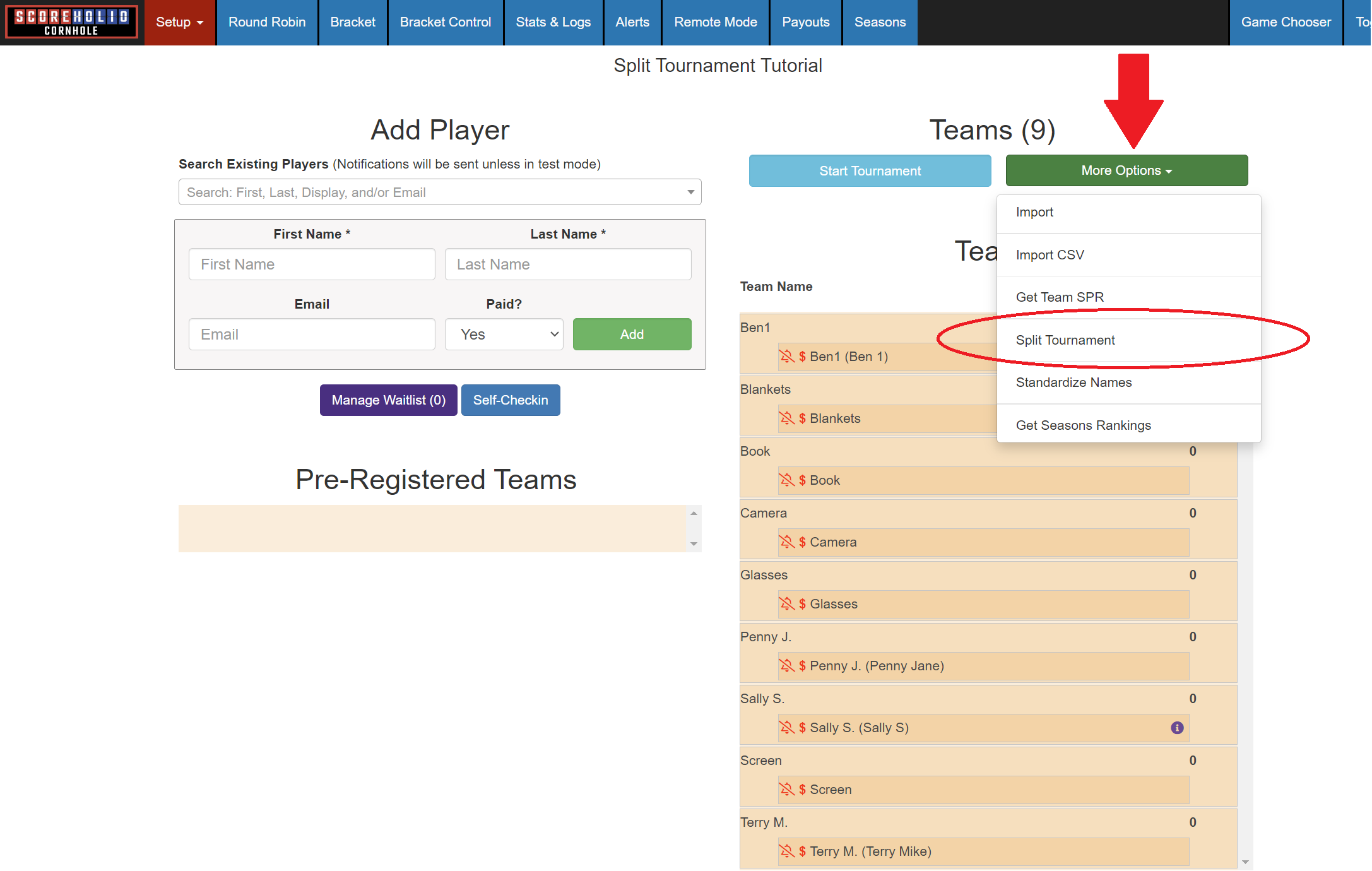The height and width of the screenshot is (871, 1372).
Task: Toggle paid dollar status for Blankets
Action: pyautogui.click(x=802, y=418)
